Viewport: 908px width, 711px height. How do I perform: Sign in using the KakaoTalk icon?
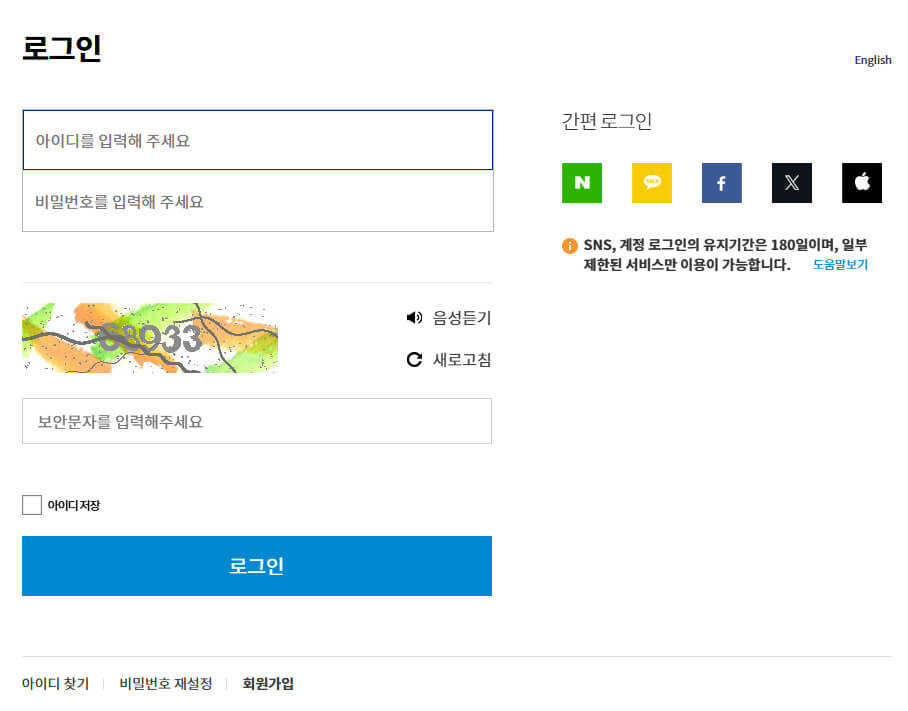pos(652,183)
